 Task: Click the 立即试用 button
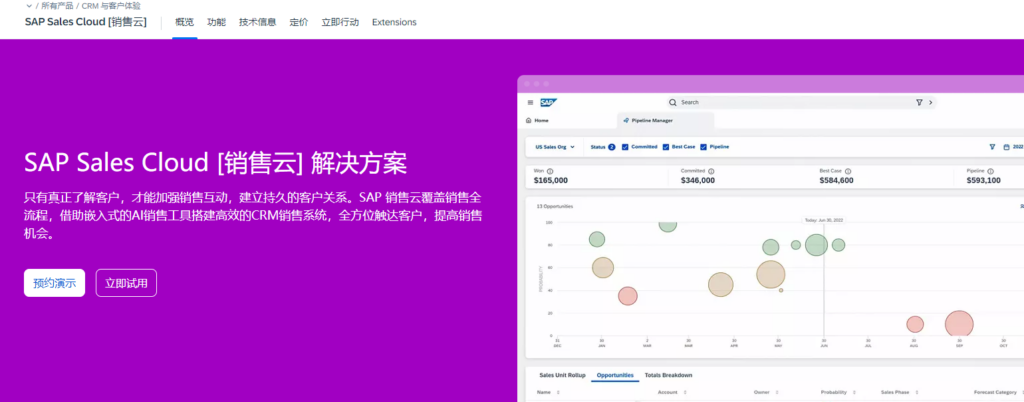point(126,283)
